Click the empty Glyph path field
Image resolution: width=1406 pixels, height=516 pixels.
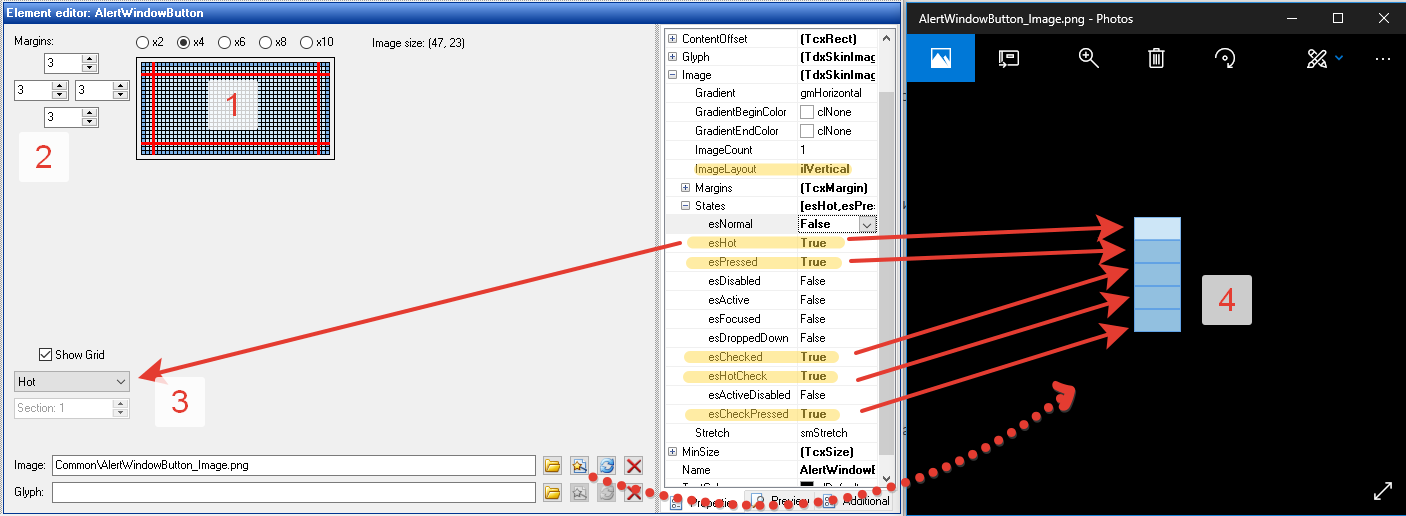[x=294, y=492]
